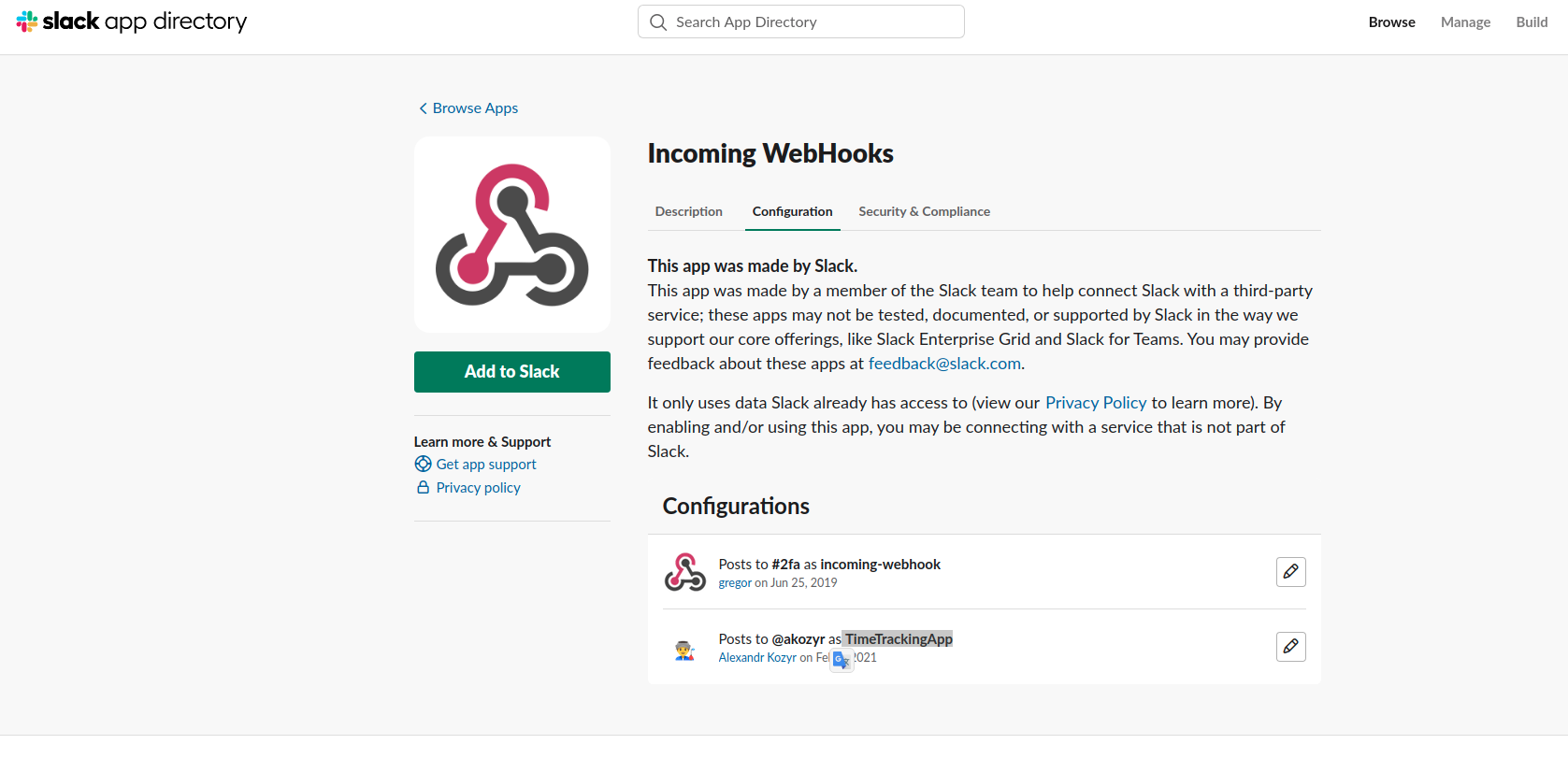Image resolution: width=1568 pixels, height=773 pixels.
Task: Open the feedback@slack.com email link
Action: point(944,364)
